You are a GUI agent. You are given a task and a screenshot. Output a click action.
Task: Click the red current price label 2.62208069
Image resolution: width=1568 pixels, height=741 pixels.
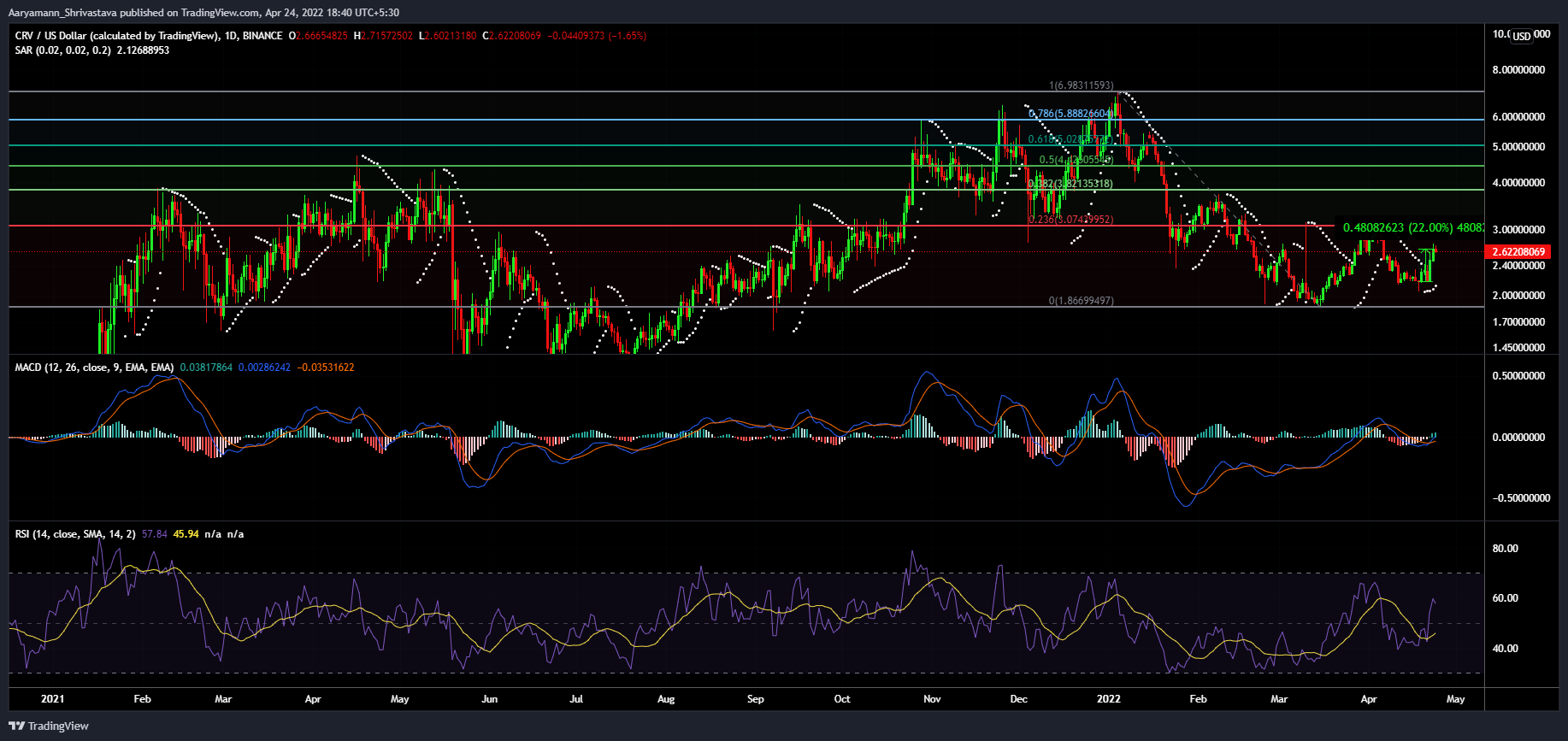coord(1518,252)
